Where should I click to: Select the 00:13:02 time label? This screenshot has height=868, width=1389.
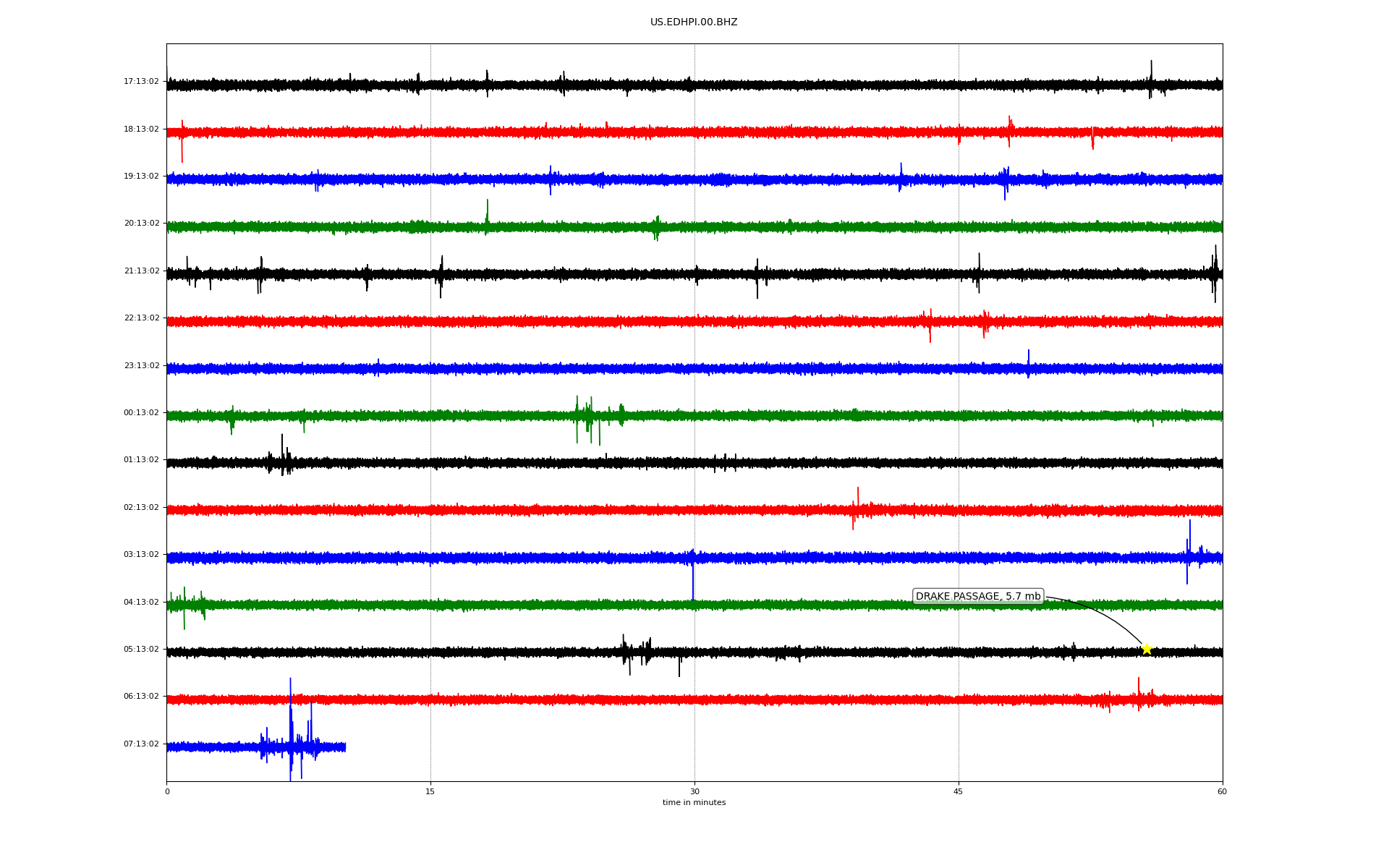[141, 413]
